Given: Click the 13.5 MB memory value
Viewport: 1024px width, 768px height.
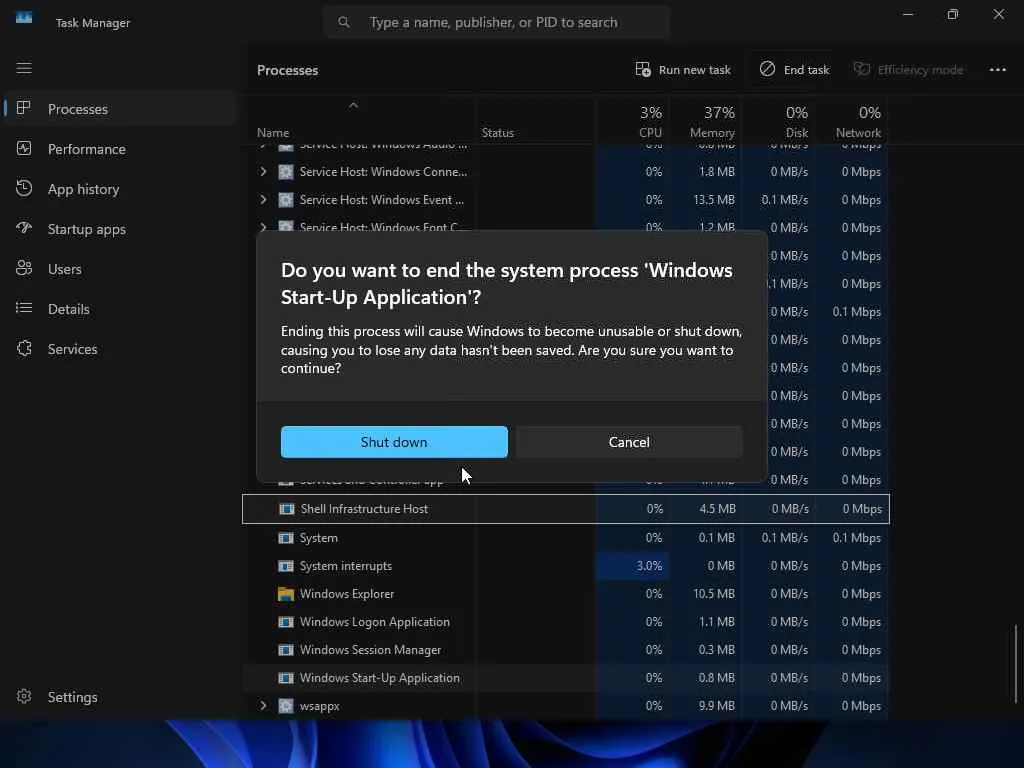Looking at the screenshot, I should click(x=714, y=200).
